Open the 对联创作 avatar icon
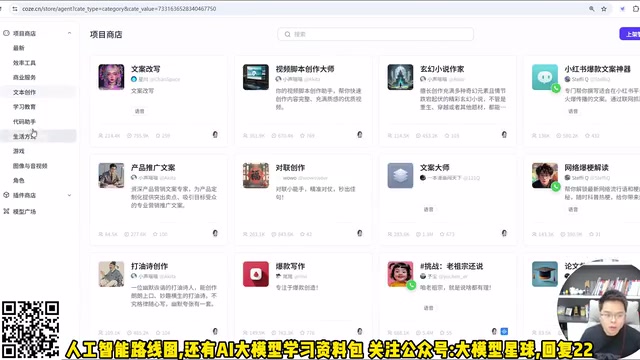This screenshot has width=640, height=360. (256, 176)
